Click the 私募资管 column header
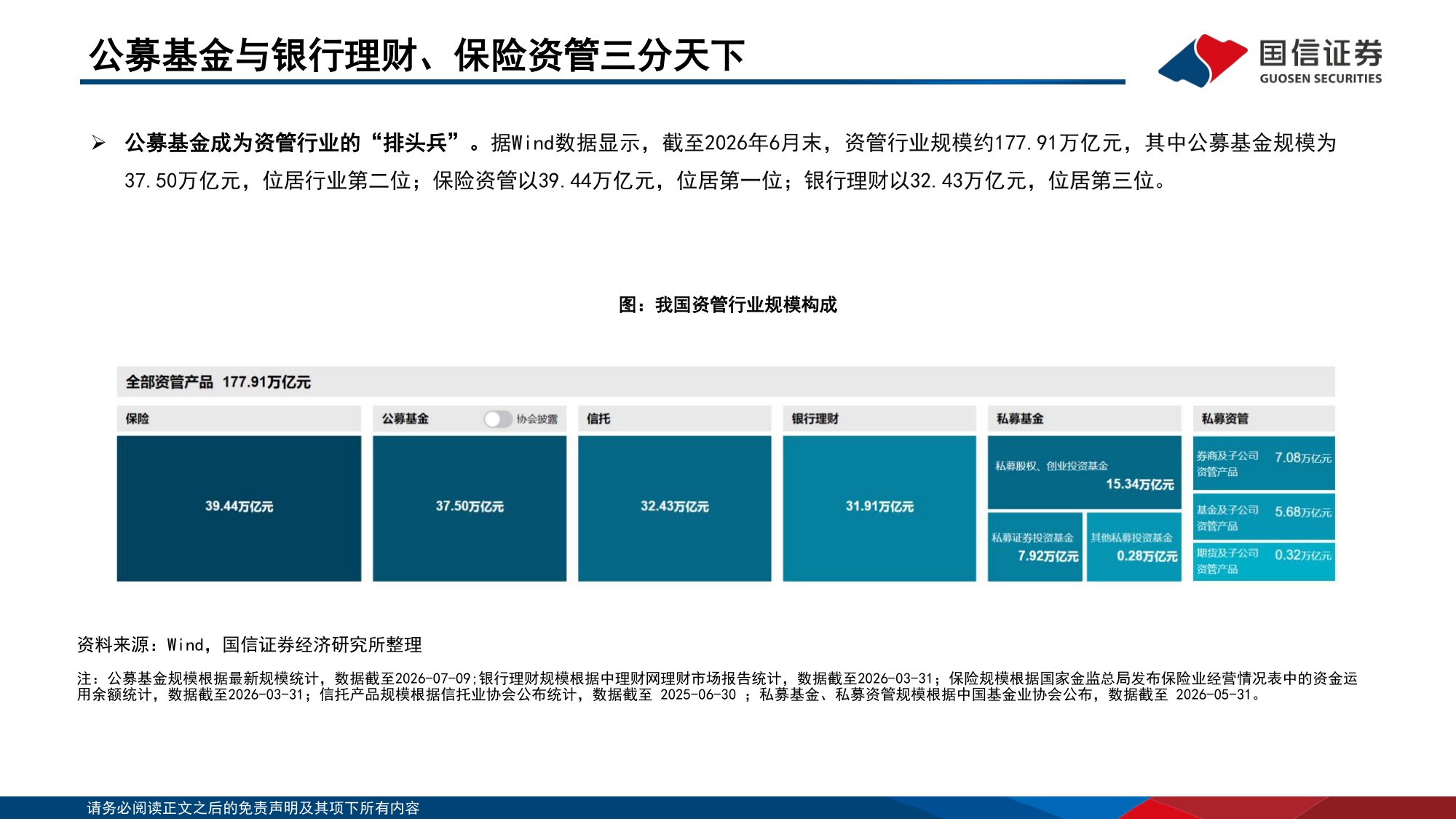 click(1264, 419)
